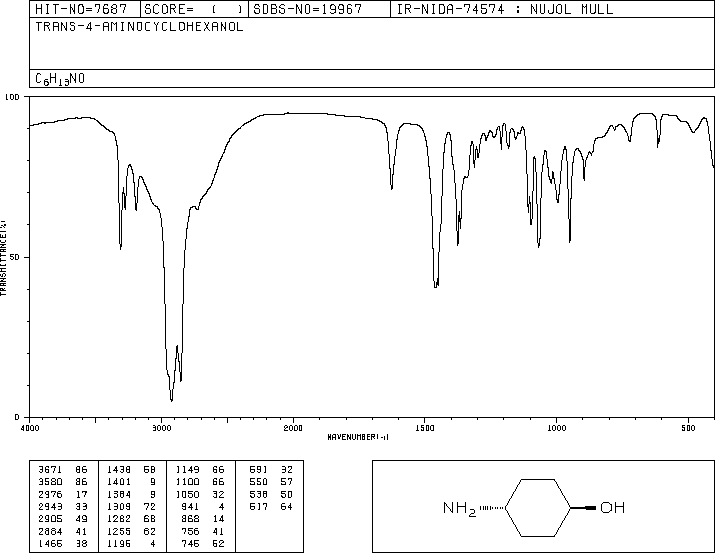
Task: Click the 1438 entry in the peak table
Action: click(119, 470)
